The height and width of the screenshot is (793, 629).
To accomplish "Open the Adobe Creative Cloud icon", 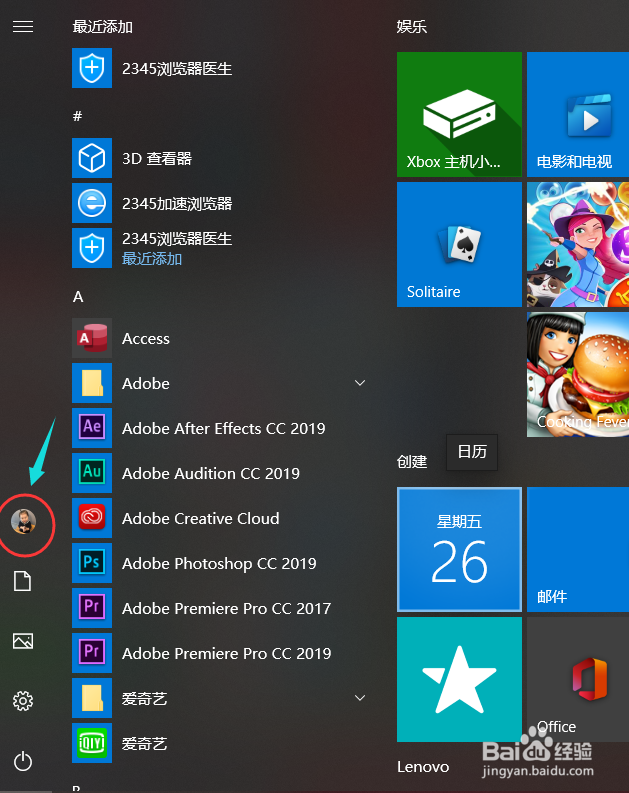I will [92, 518].
